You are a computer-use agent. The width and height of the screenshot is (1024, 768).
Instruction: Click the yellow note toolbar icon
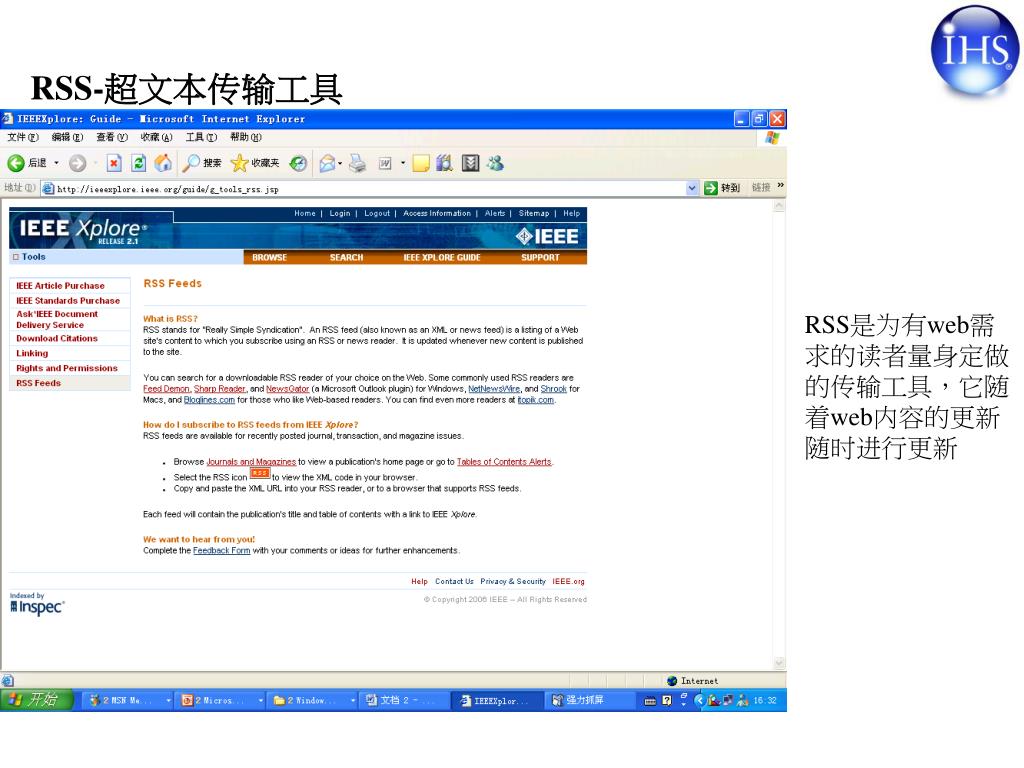[x=421, y=163]
